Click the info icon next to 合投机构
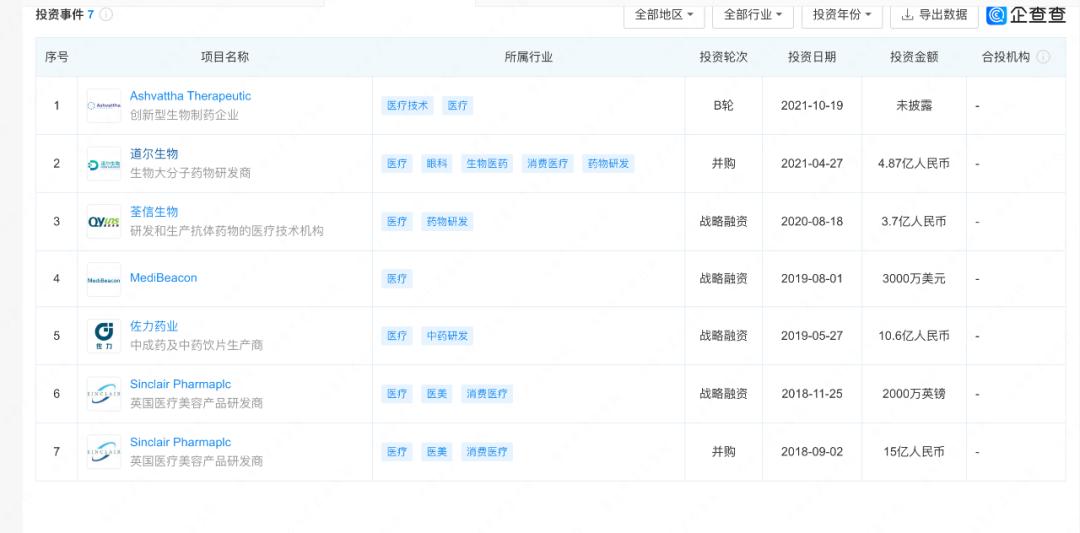This screenshot has width=1080, height=533. point(1043,57)
